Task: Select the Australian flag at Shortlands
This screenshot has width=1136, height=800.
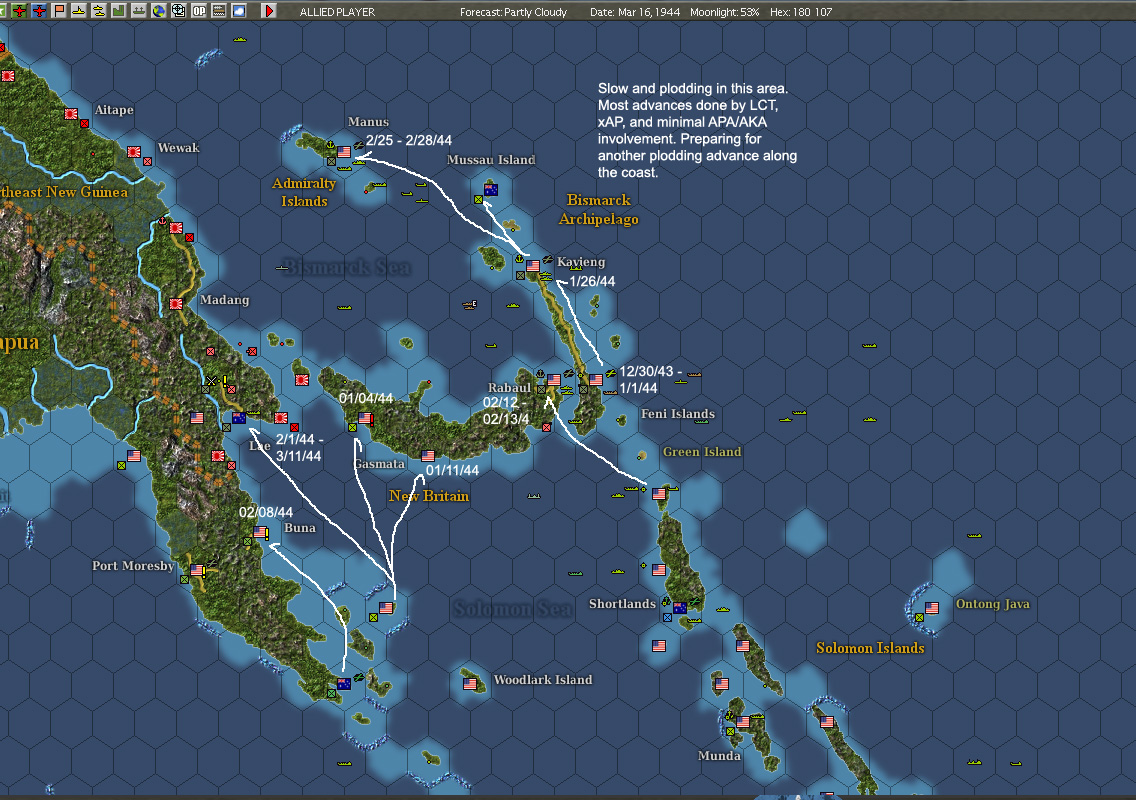Action: [680, 608]
